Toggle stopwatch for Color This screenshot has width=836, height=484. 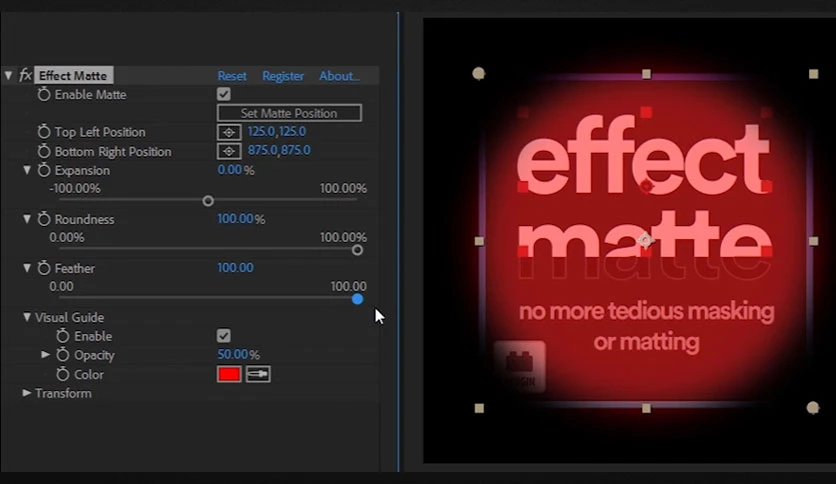pyautogui.click(x=63, y=374)
